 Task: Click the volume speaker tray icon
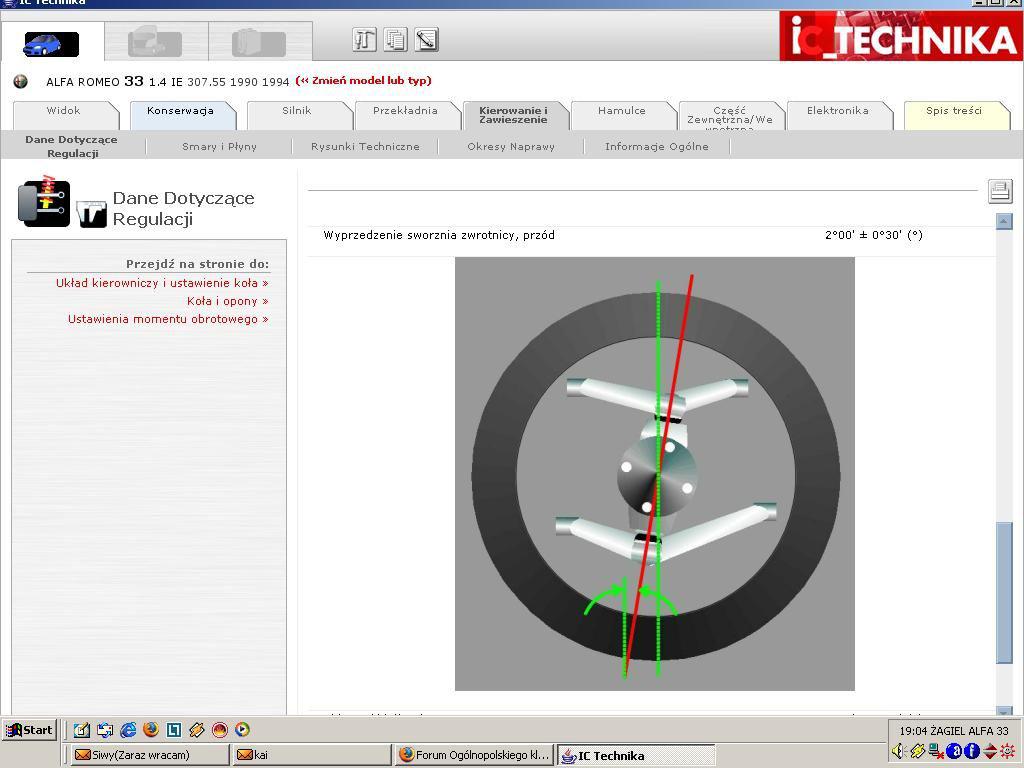pyautogui.click(x=899, y=751)
